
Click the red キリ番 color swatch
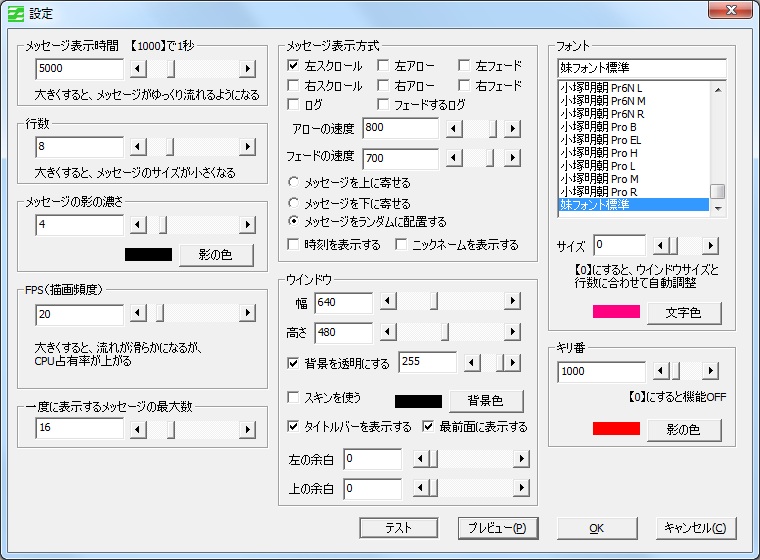coord(616,428)
